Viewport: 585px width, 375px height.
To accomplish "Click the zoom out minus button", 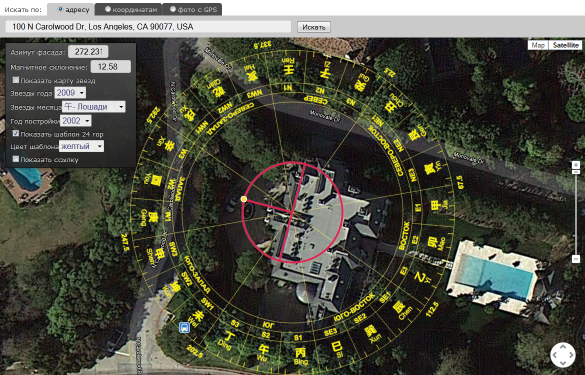I will click(x=576, y=259).
